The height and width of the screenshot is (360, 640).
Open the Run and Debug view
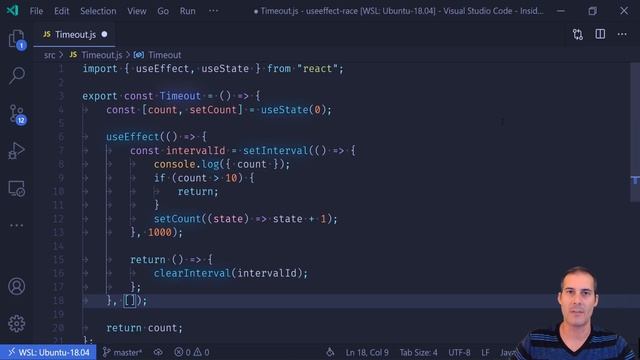(16, 151)
